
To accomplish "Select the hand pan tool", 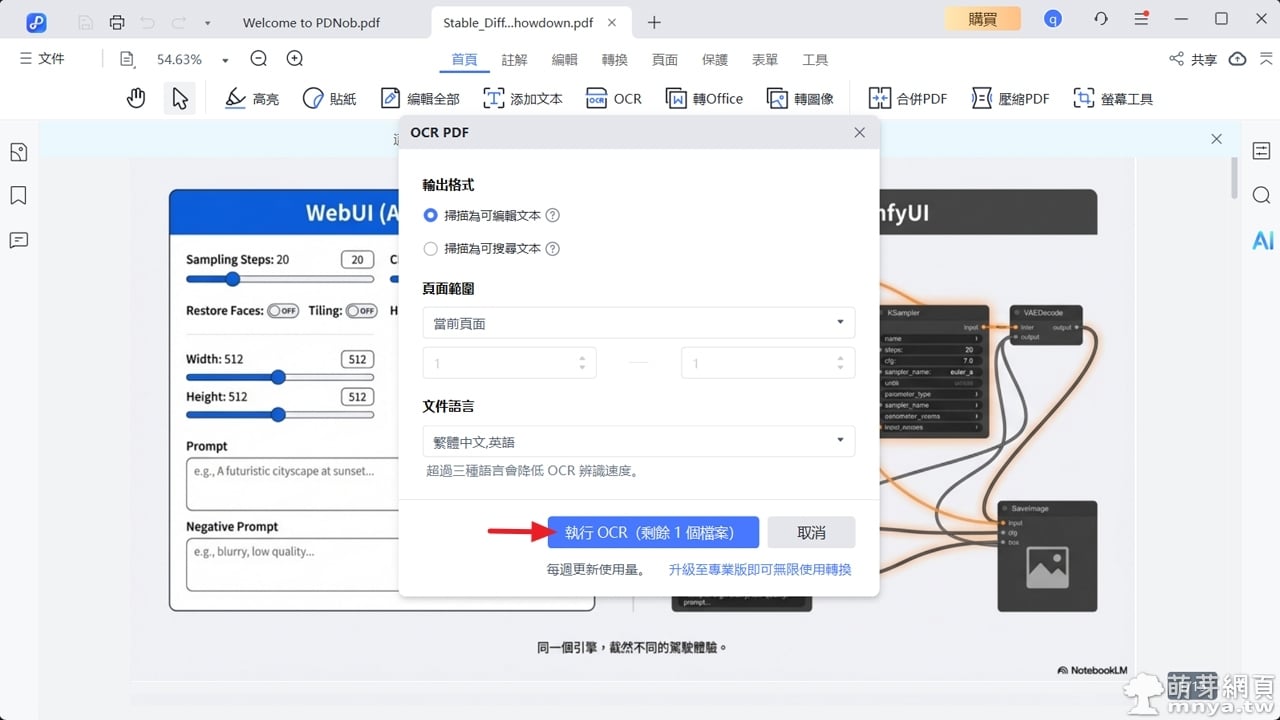I will (x=136, y=98).
